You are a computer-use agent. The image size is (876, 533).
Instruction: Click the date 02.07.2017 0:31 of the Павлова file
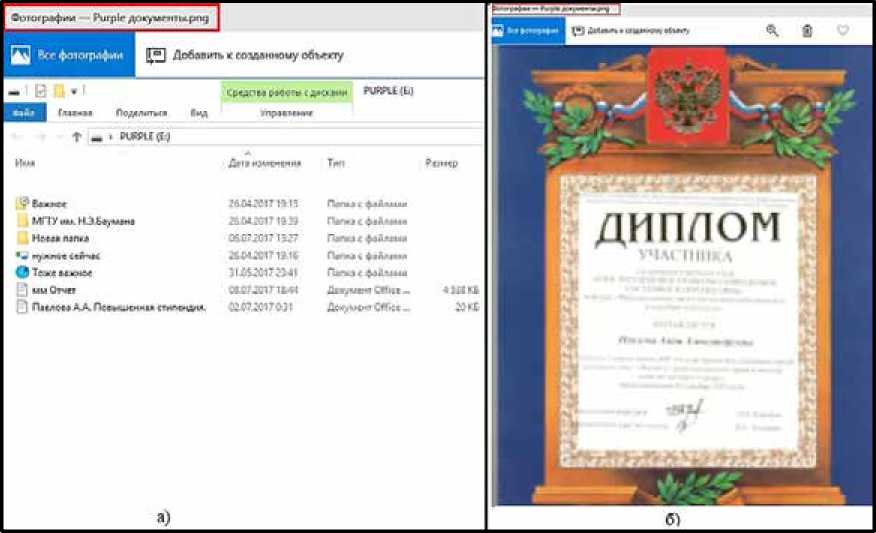click(x=260, y=307)
